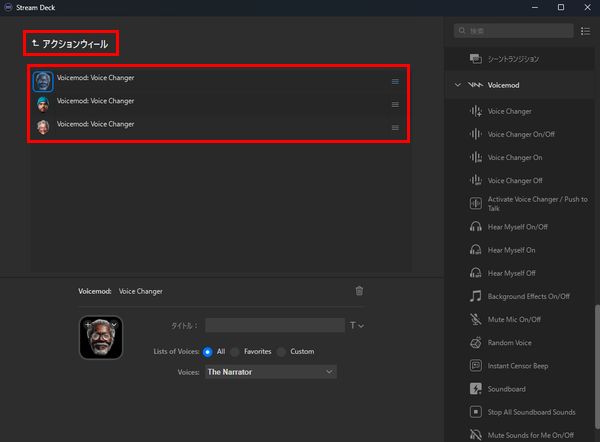This screenshot has width=600, height=442.
Task: Select The Narrator voice thumbnail in first row
Action: coord(43,82)
